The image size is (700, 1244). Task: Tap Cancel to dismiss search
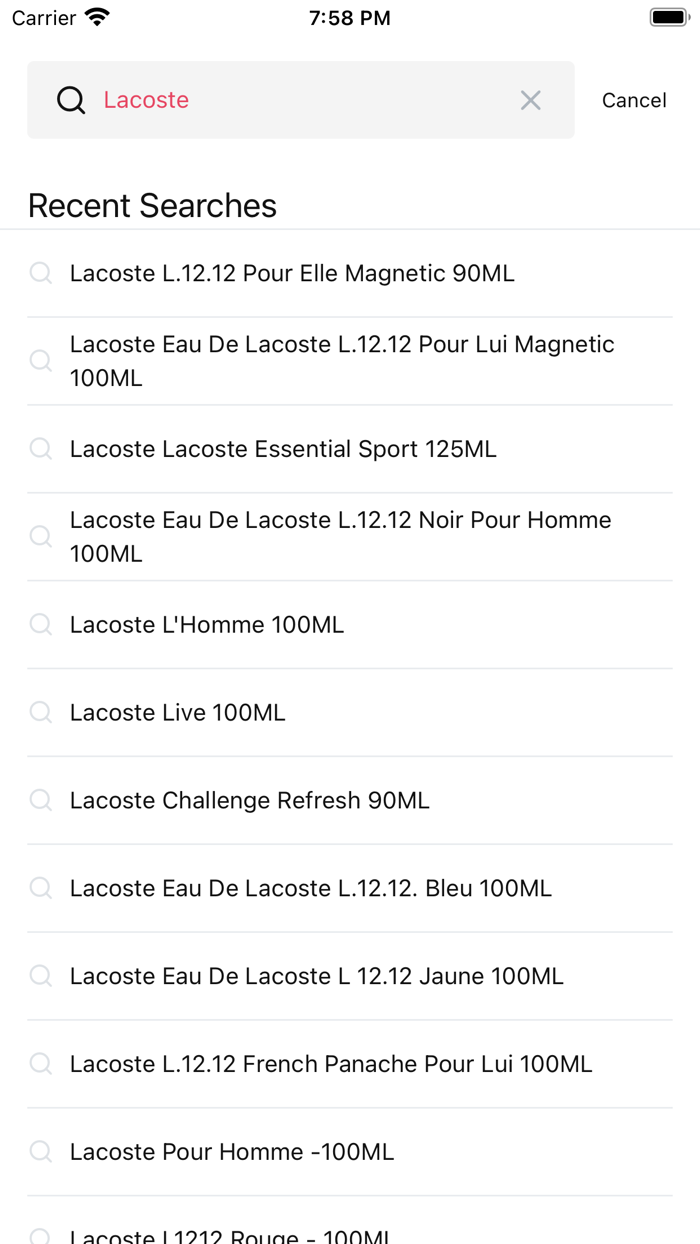(x=634, y=100)
